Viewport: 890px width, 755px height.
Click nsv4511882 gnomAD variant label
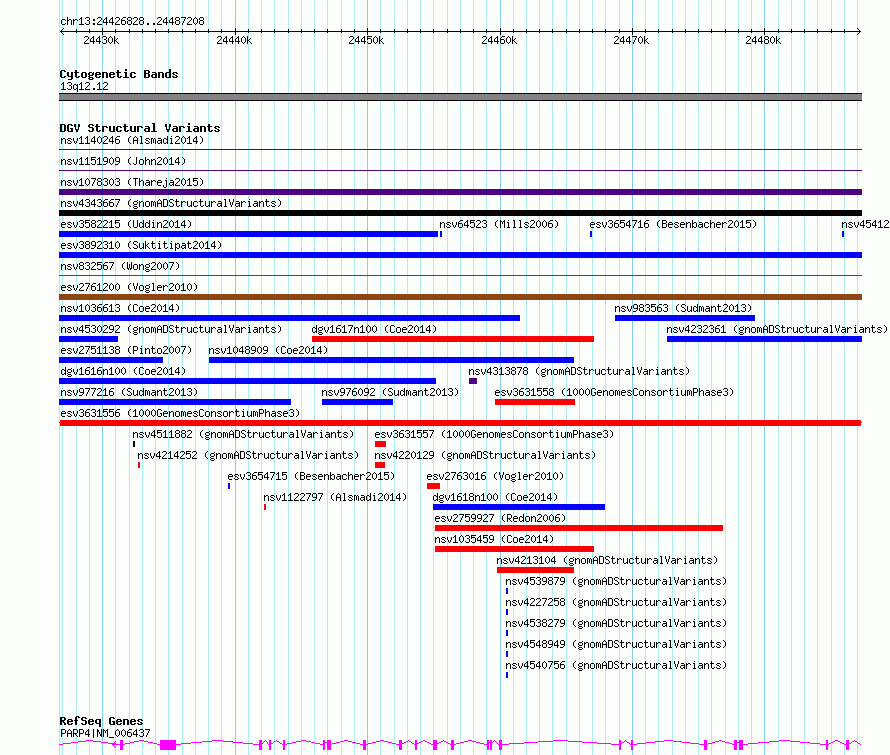(x=243, y=434)
